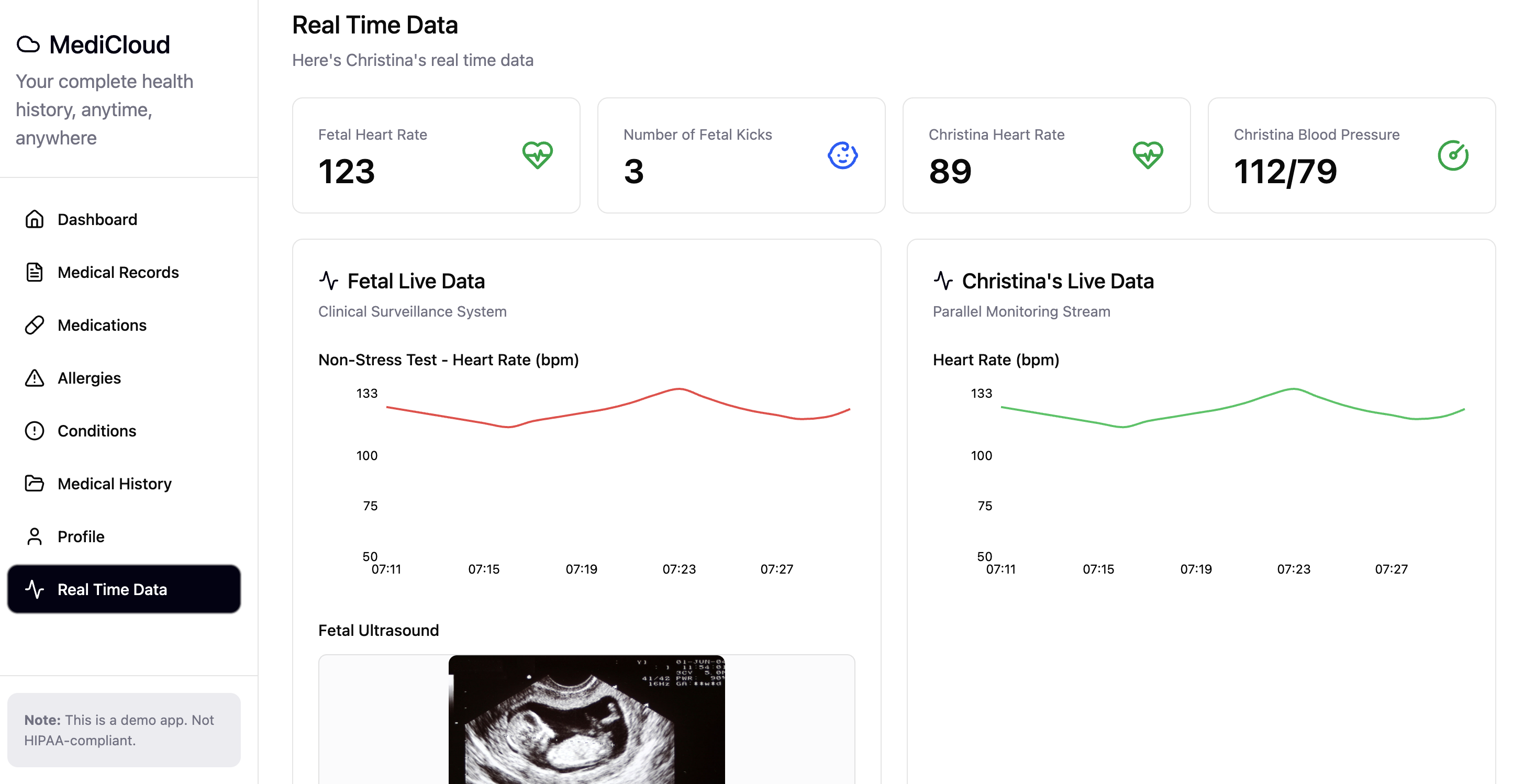Image resolution: width=1513 pixels, height=784 pixels.
Task: Click the Fetal Heart Rate heart-pulse icon
Action: [537, 155]
